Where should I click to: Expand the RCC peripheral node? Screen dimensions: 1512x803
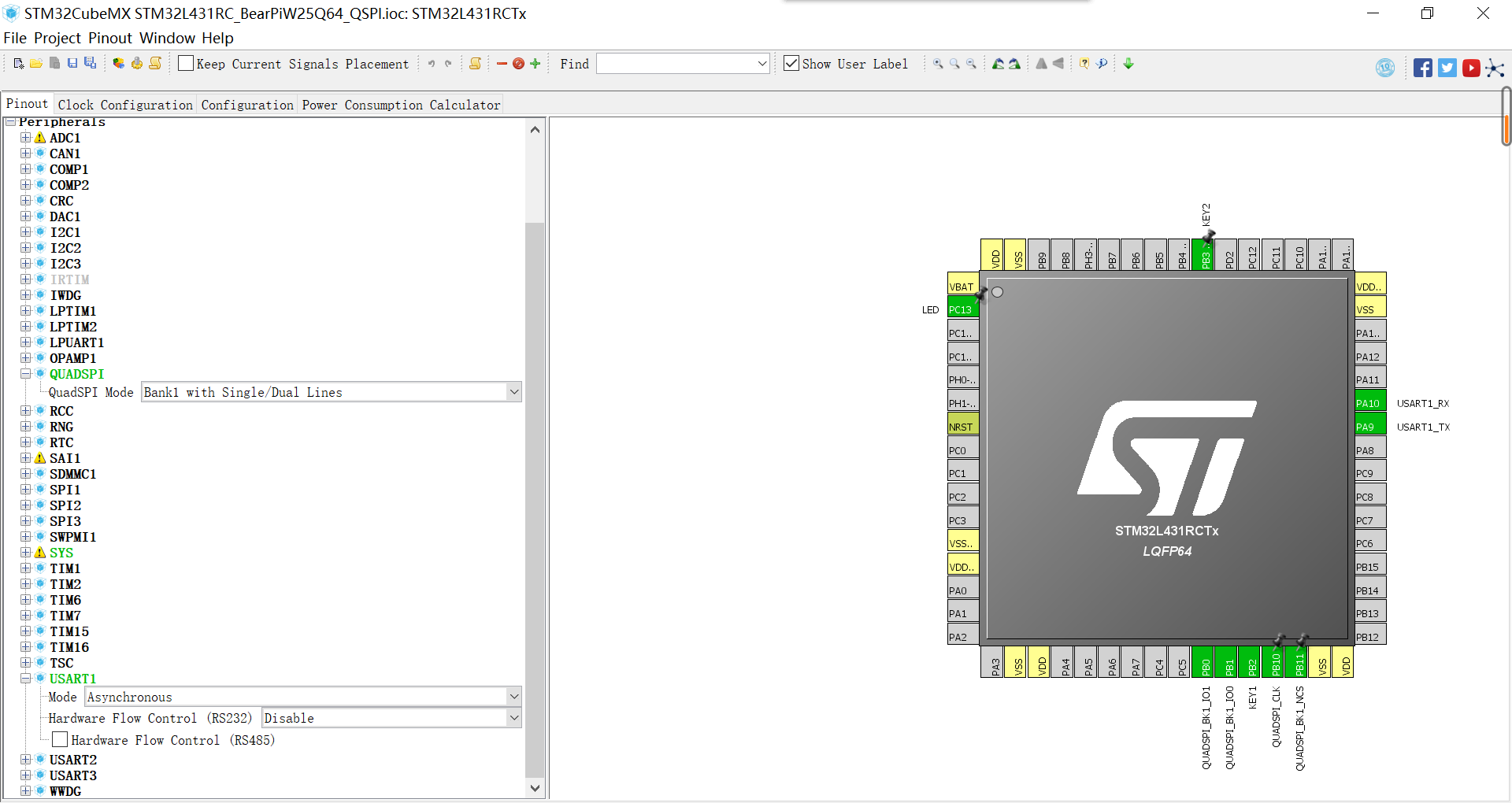(26, 411)
